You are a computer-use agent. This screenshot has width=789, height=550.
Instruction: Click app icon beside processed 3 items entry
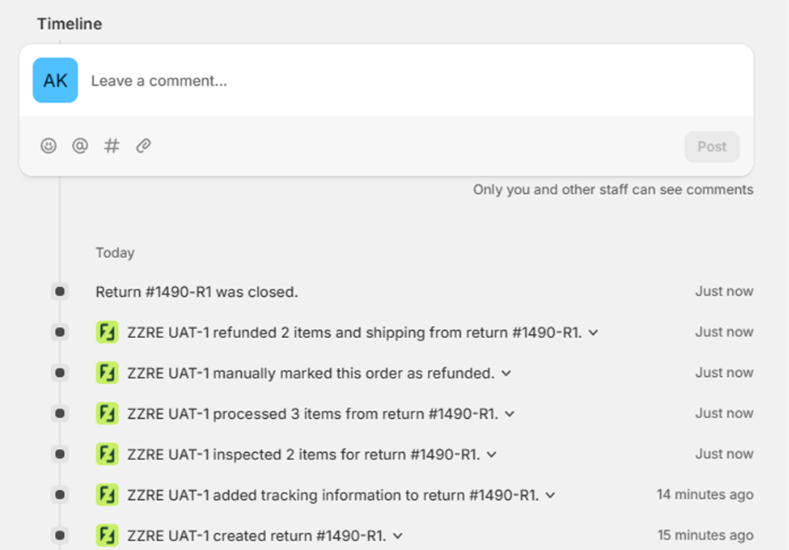[107, 413]
